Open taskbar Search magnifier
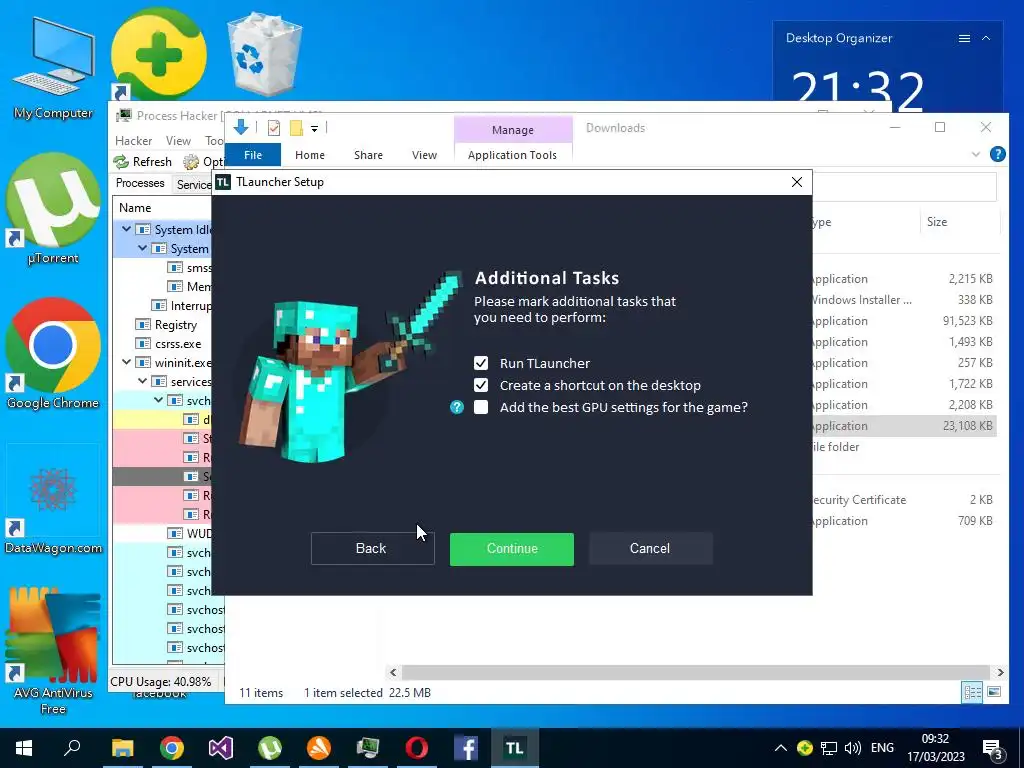This screenshot has width=1024, height=768. 72,748
